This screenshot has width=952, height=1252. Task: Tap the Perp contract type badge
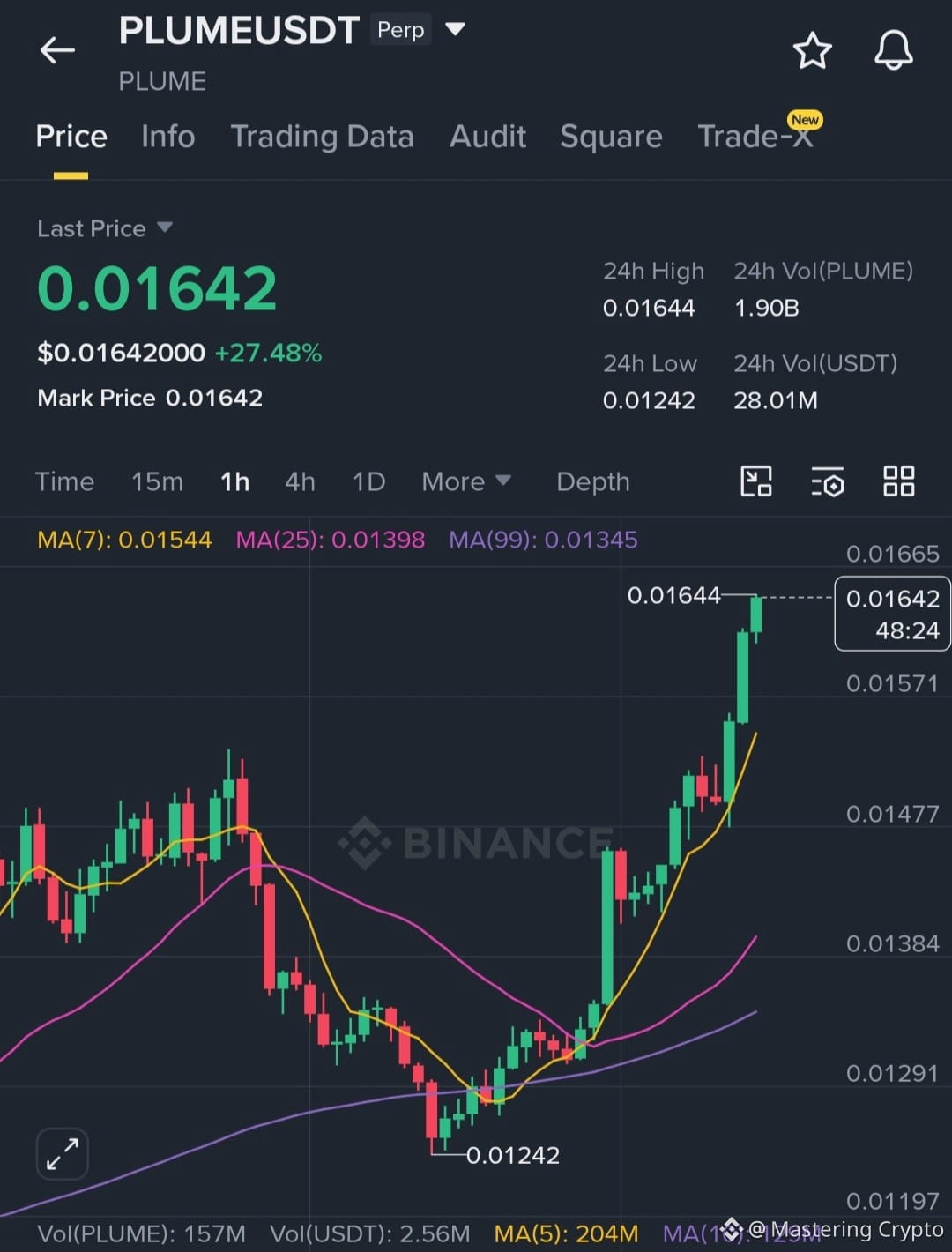point(401,30)
